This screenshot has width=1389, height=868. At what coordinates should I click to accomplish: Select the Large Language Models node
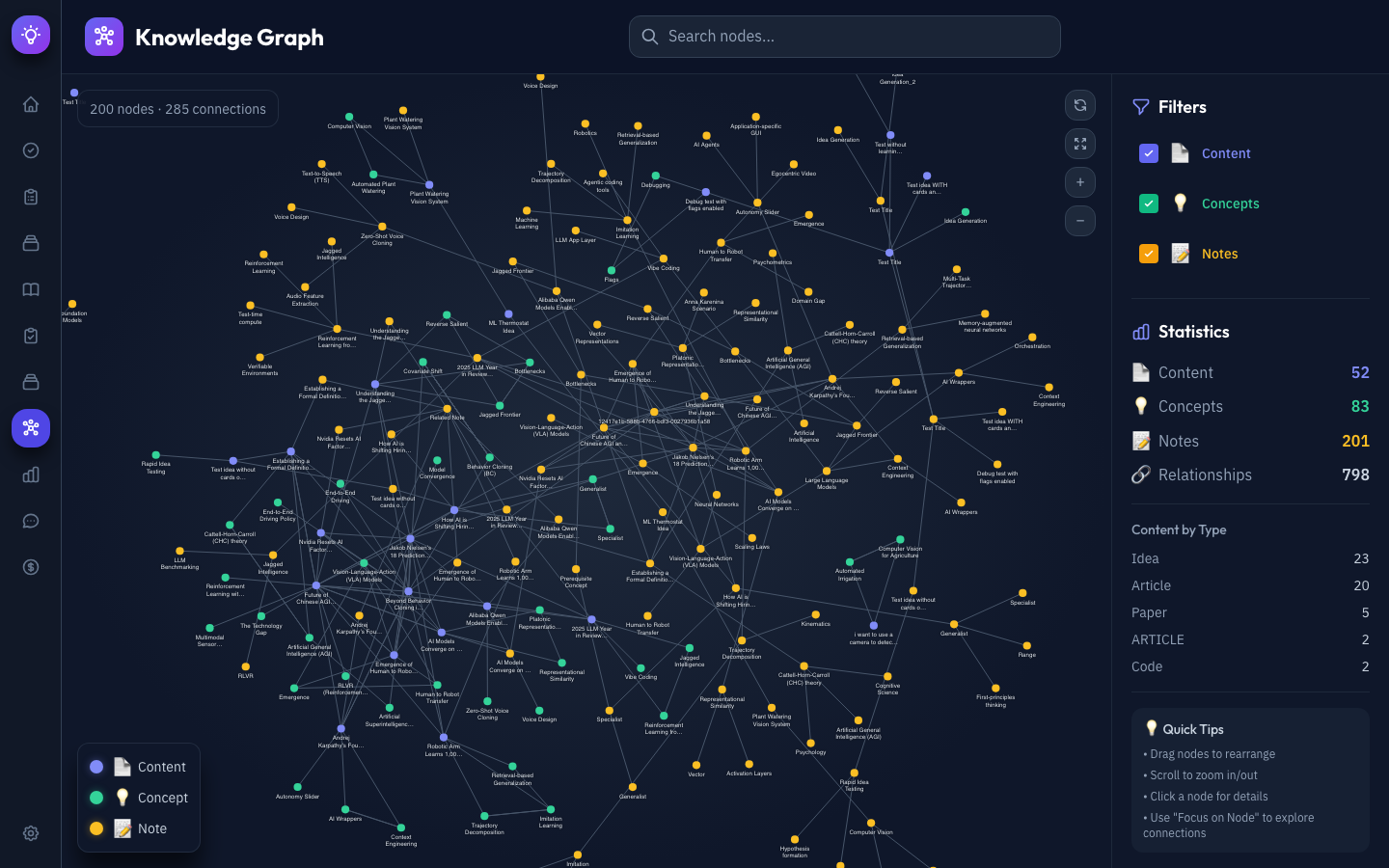tap(827, 472)
